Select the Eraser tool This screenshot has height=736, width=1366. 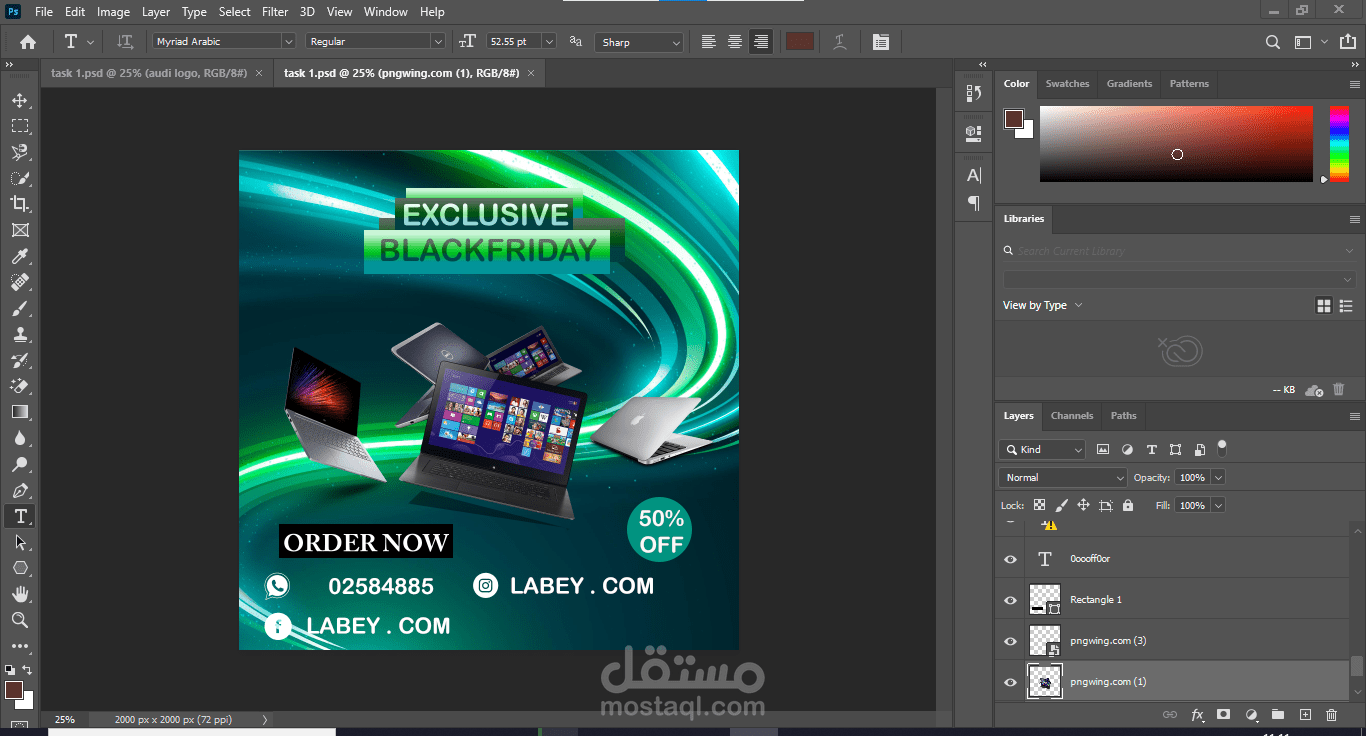pos(19,386)
